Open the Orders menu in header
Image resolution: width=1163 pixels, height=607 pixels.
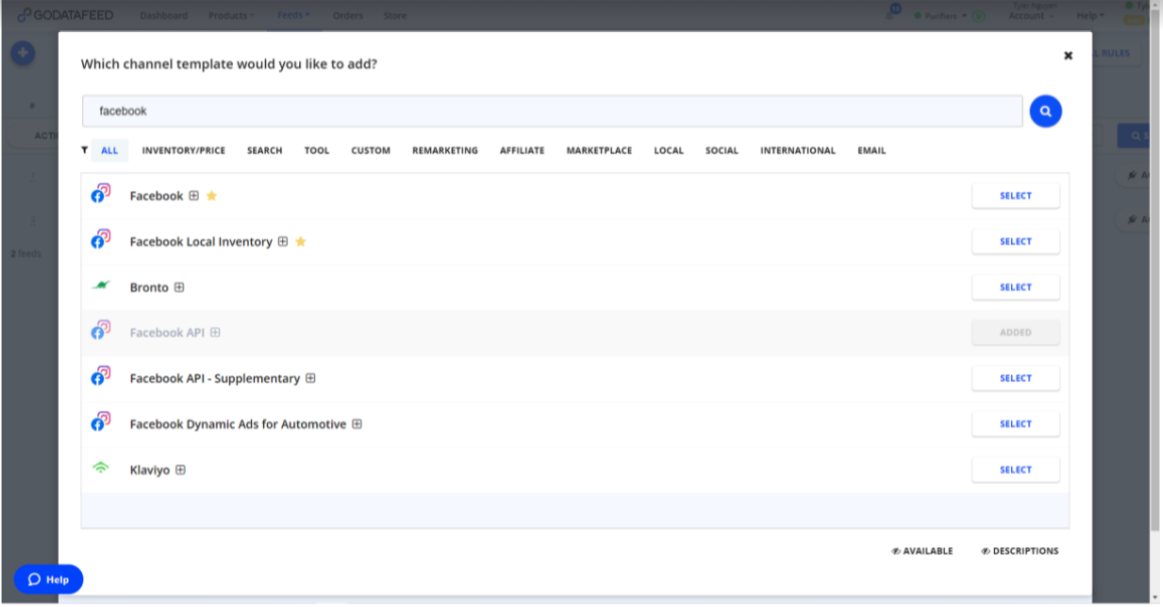tap(348, 15)
